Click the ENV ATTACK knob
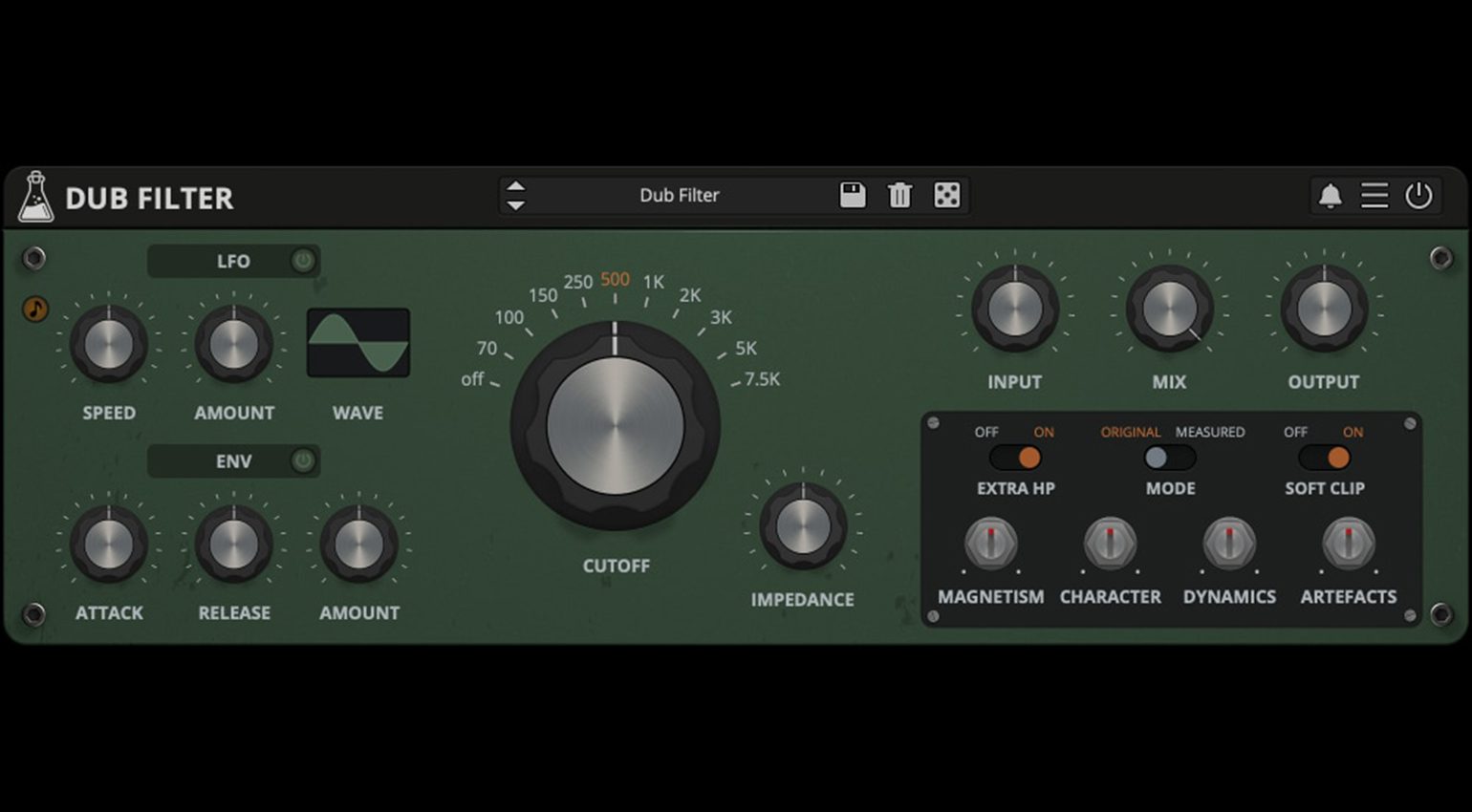The height and width of the screenshot is (812, 1472). pos(109,545)
